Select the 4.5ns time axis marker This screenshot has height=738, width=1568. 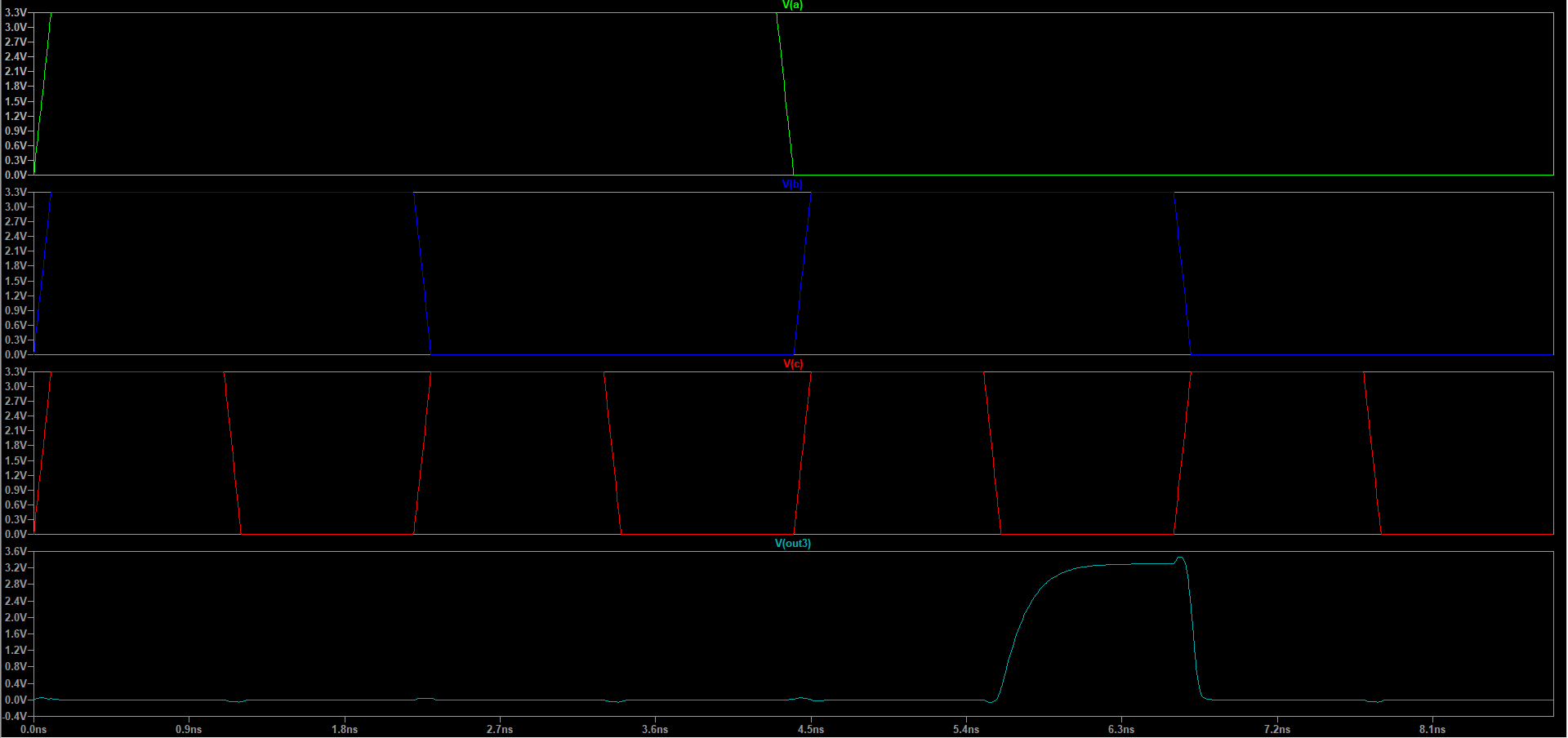pos(811,729)
